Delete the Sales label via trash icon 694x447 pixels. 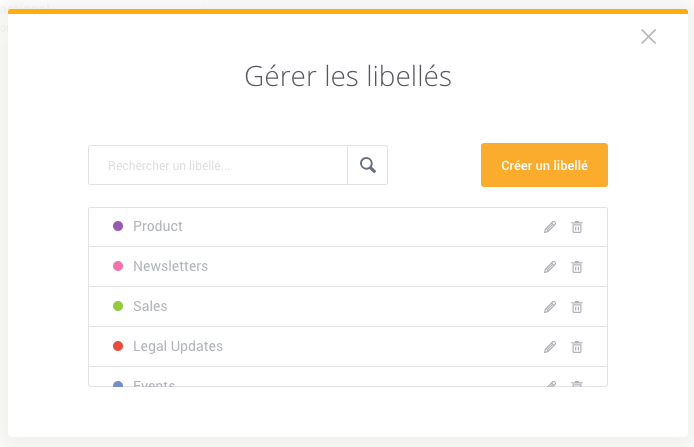click(x=577, y=307)
